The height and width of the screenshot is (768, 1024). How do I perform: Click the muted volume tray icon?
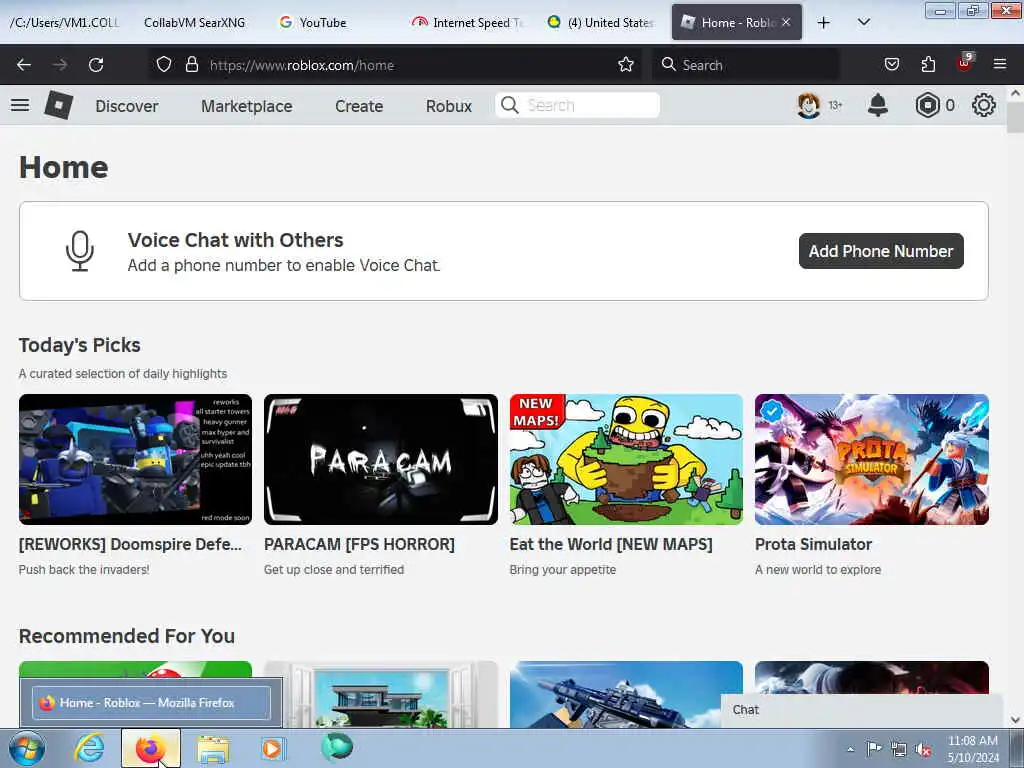point(923,749)
